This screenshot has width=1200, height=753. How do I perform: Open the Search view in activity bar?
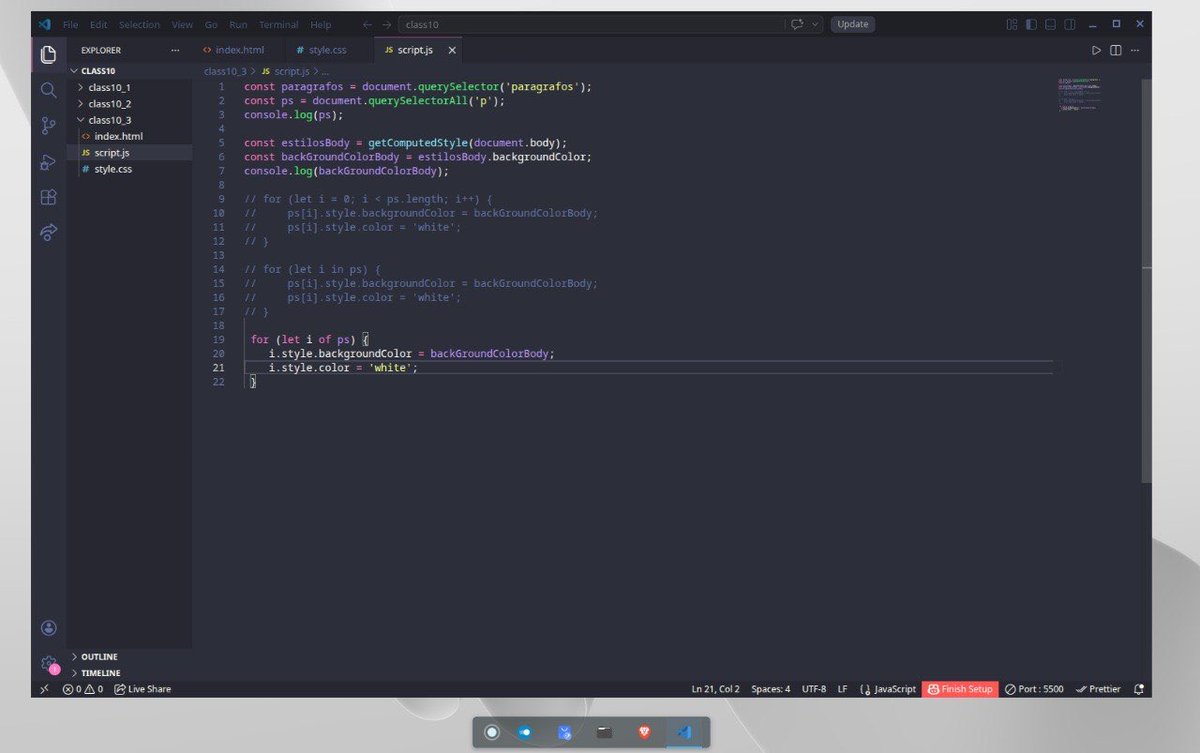[48, 90]
